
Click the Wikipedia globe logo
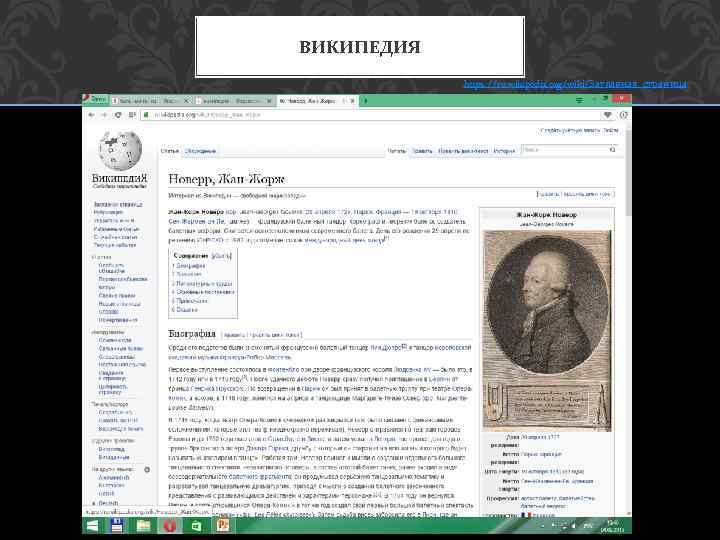pyautogui.click(x=120, y=150)
